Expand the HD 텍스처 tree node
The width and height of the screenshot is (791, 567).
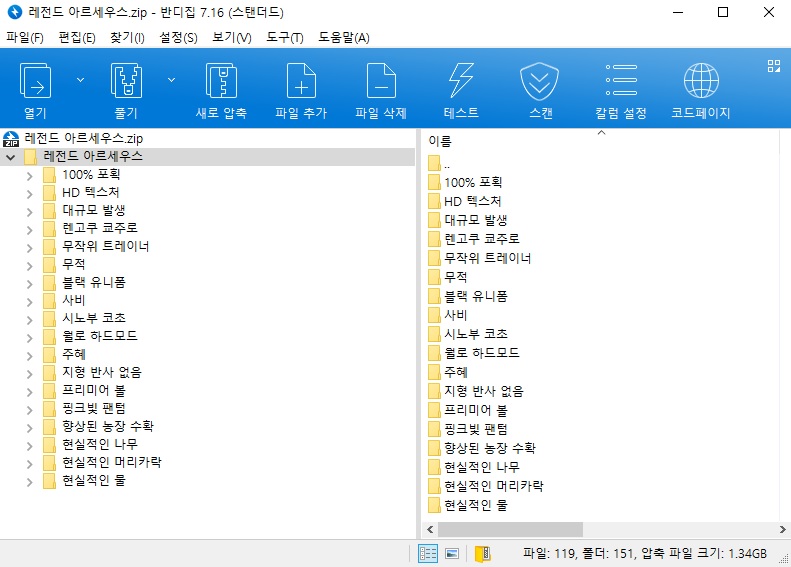click(29, 194)
